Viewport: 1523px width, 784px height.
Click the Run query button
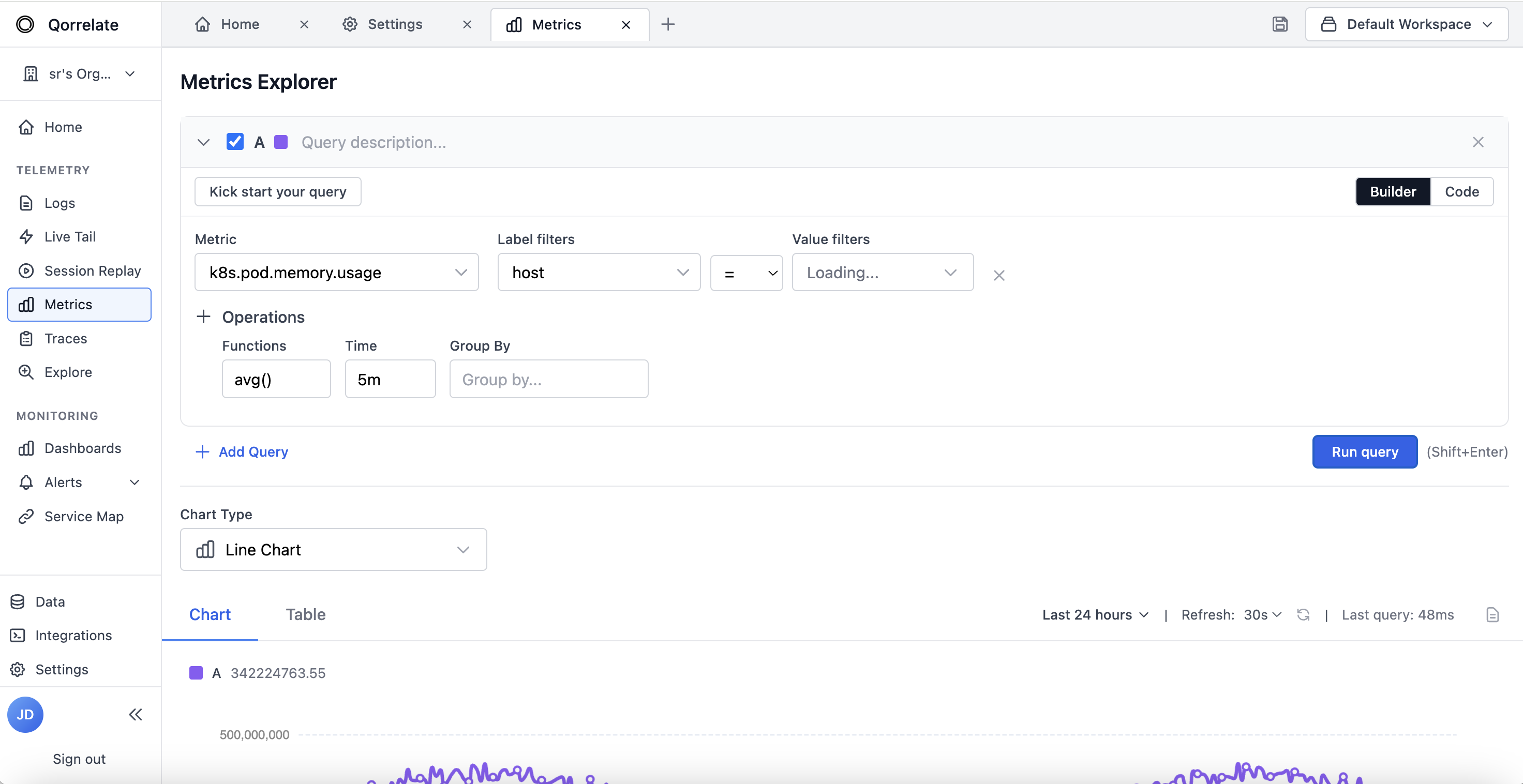pos(1364,451)
